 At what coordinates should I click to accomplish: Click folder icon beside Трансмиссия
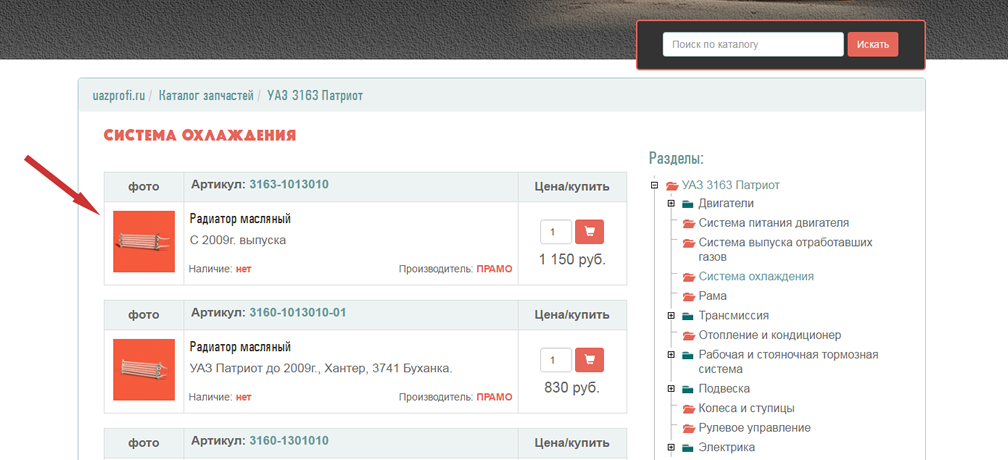click(688, 316)
